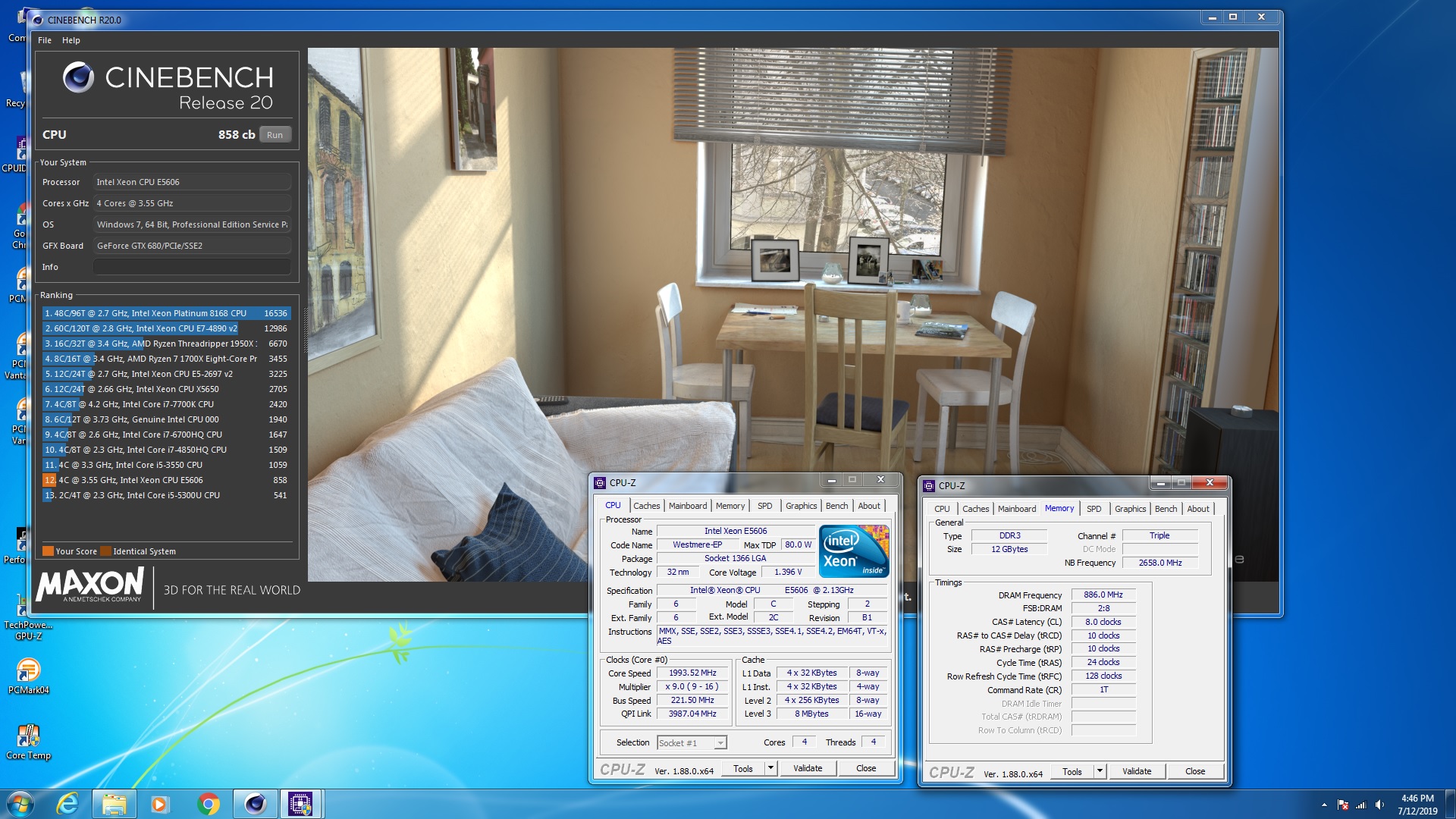Click the volume speaker tray icon
This screenshot has height=819, width=1456.
click(1379, 805)
